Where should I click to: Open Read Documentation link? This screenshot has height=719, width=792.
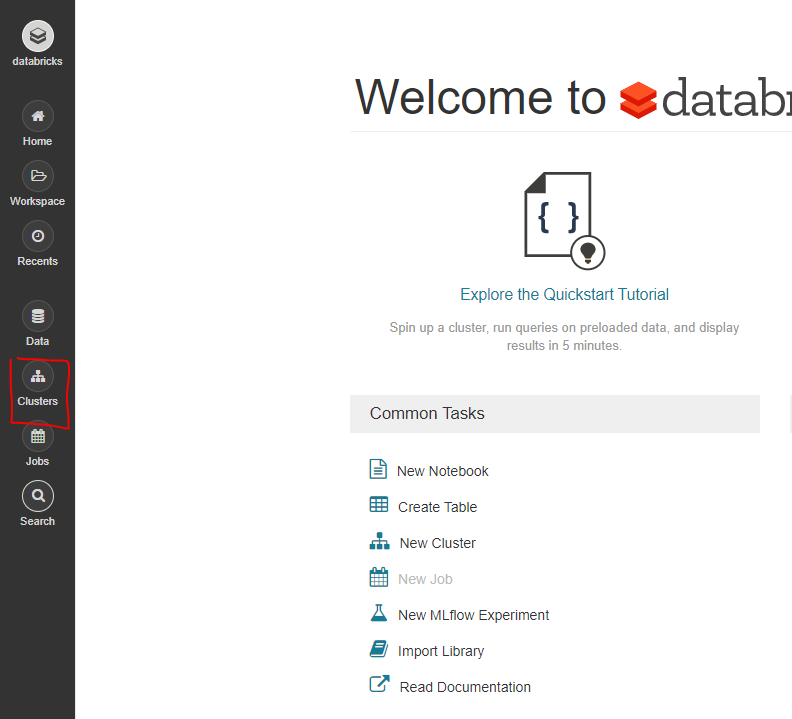coord(465,687)
